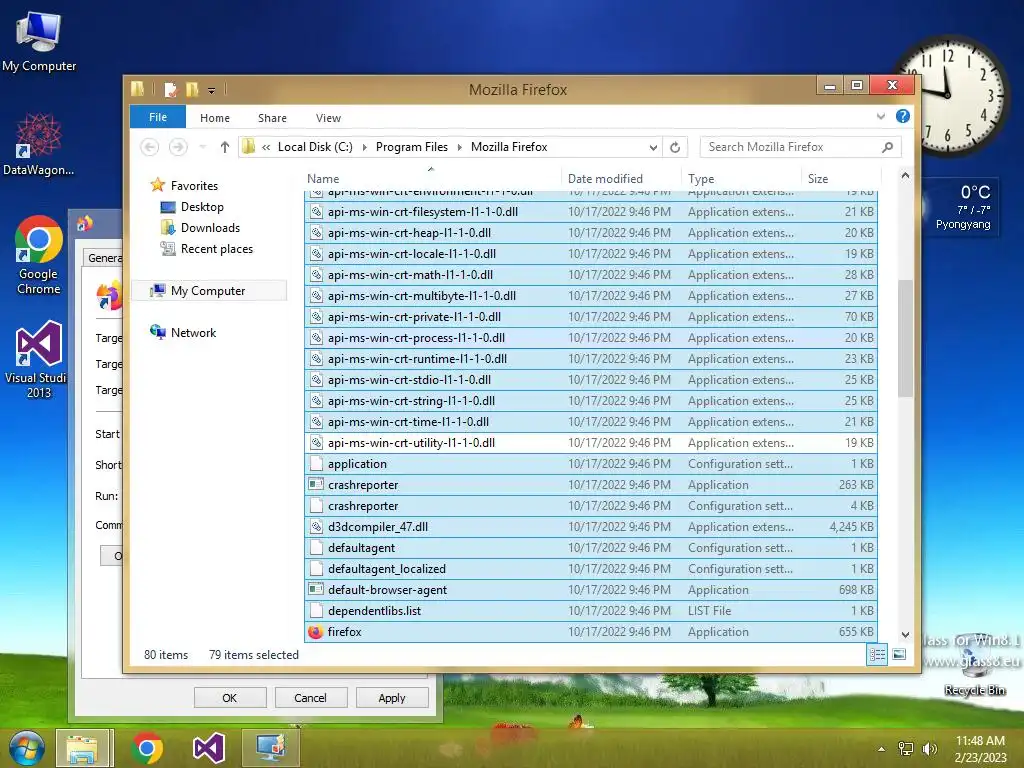Select default-browser-agent file
This screenshot has width=1024, height=768.
591,590
